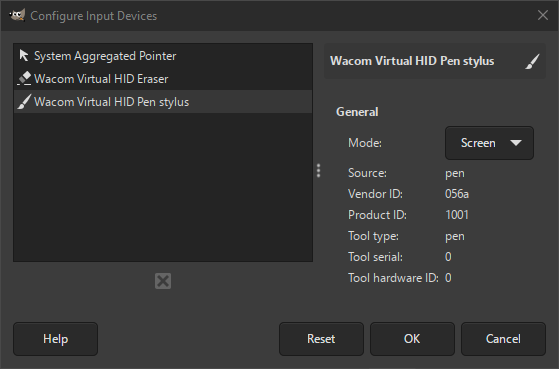This screenshot has height=369, width=559.
Task: Cancel the input device configuration
Action: point(503,339)
